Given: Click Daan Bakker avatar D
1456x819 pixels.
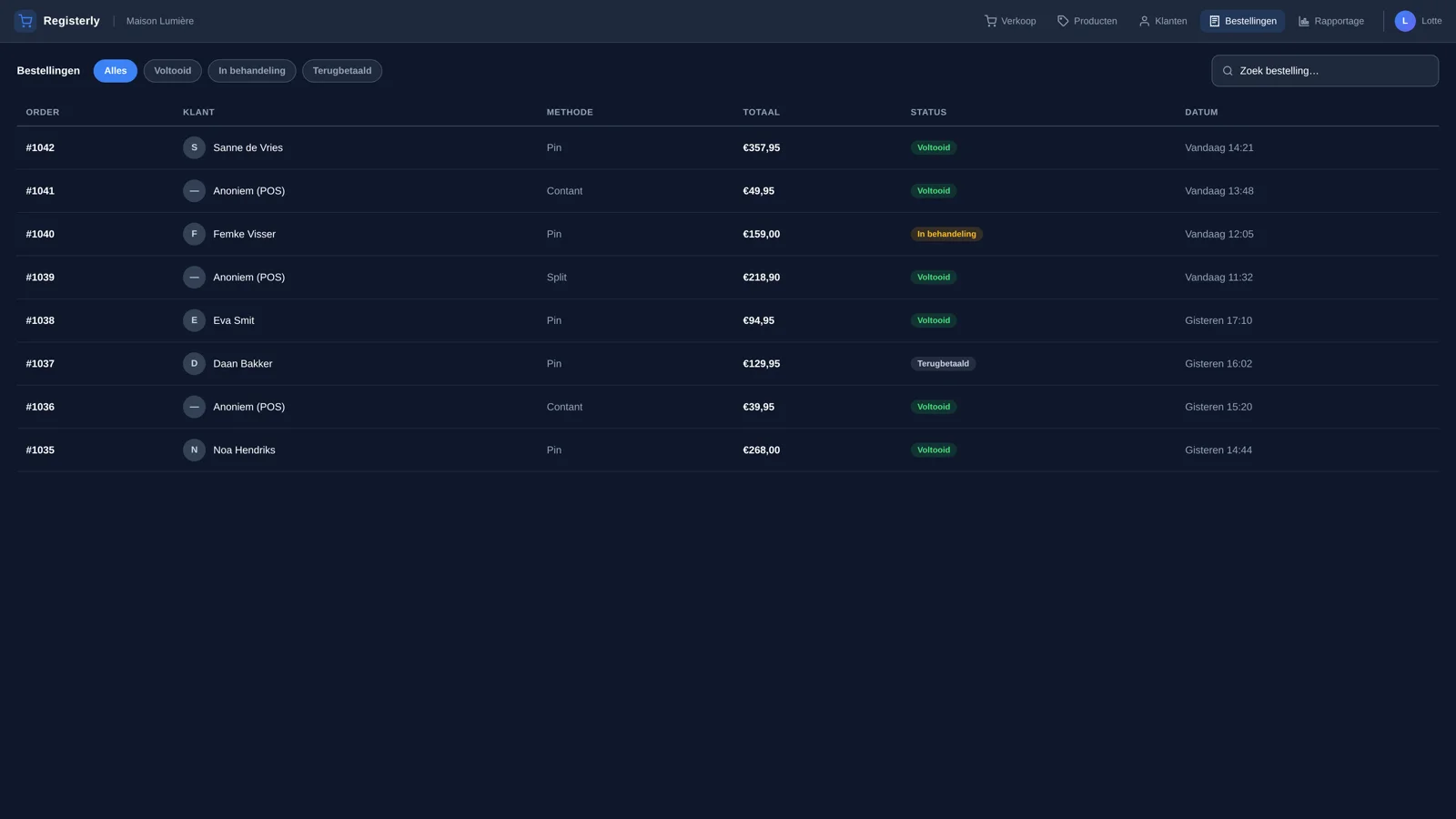Looking at the screenshot, I should pos(194,364).
